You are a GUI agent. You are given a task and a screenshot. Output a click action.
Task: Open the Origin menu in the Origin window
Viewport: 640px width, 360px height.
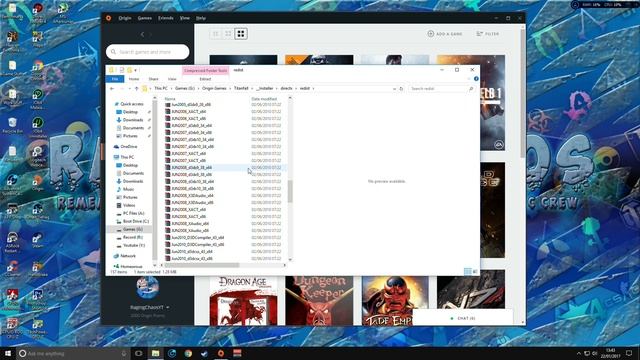(124, 18)
